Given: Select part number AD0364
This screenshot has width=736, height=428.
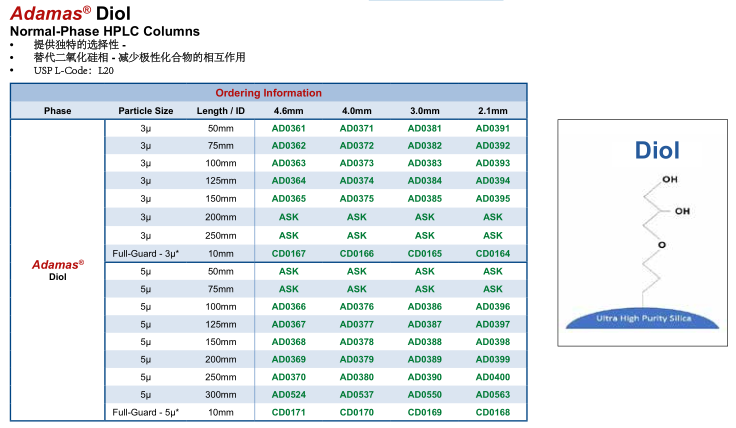Looking at the screenshot, I should pos(288,180).
